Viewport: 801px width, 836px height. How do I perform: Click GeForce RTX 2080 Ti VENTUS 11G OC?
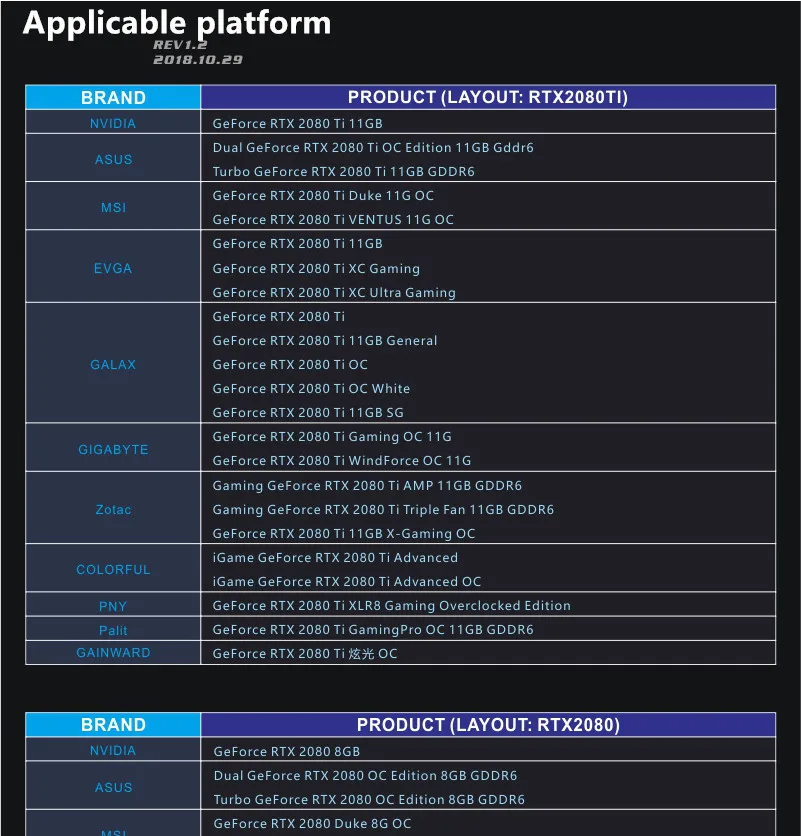333,220
